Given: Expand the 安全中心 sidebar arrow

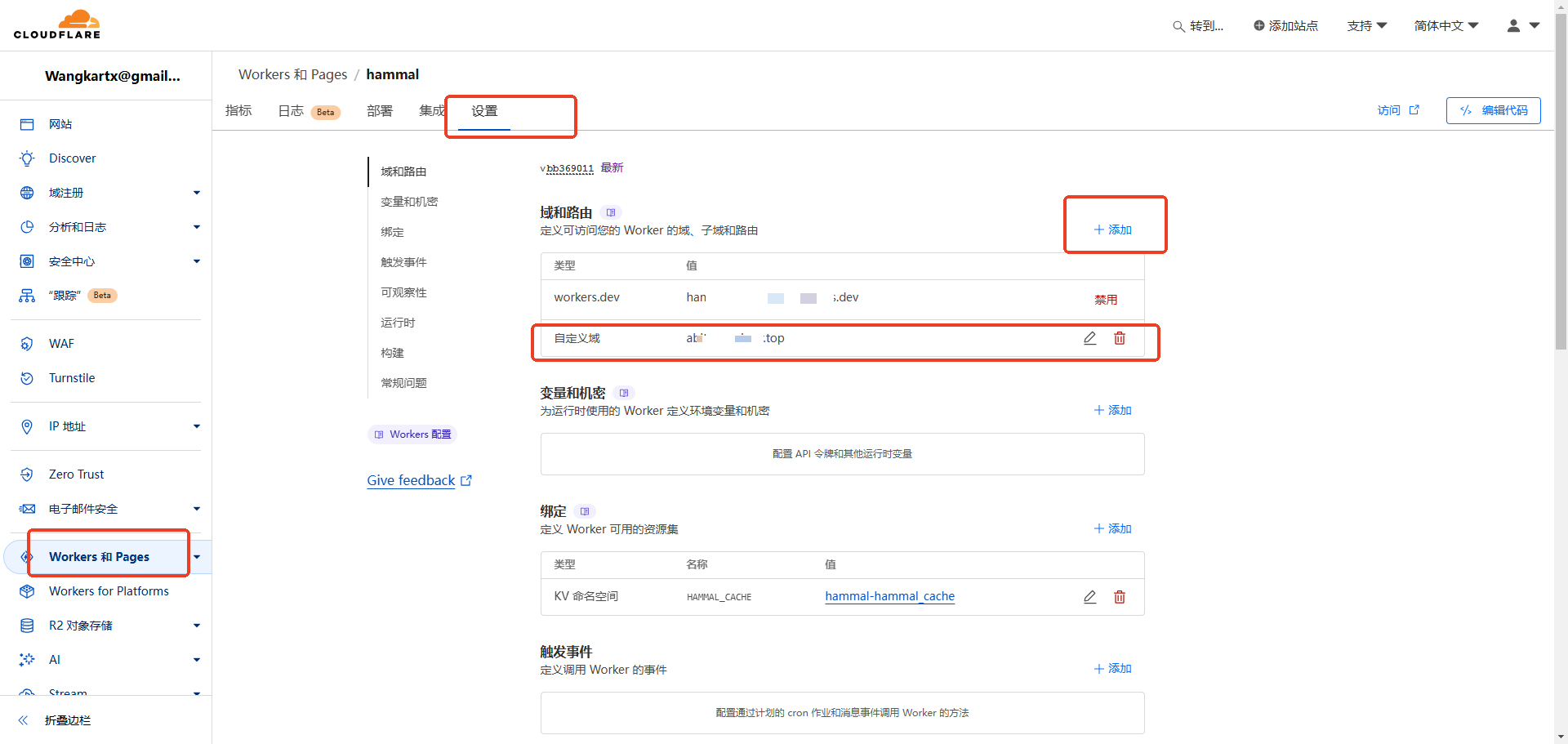Looking at the screenshot, I should (x=197, y=261).
